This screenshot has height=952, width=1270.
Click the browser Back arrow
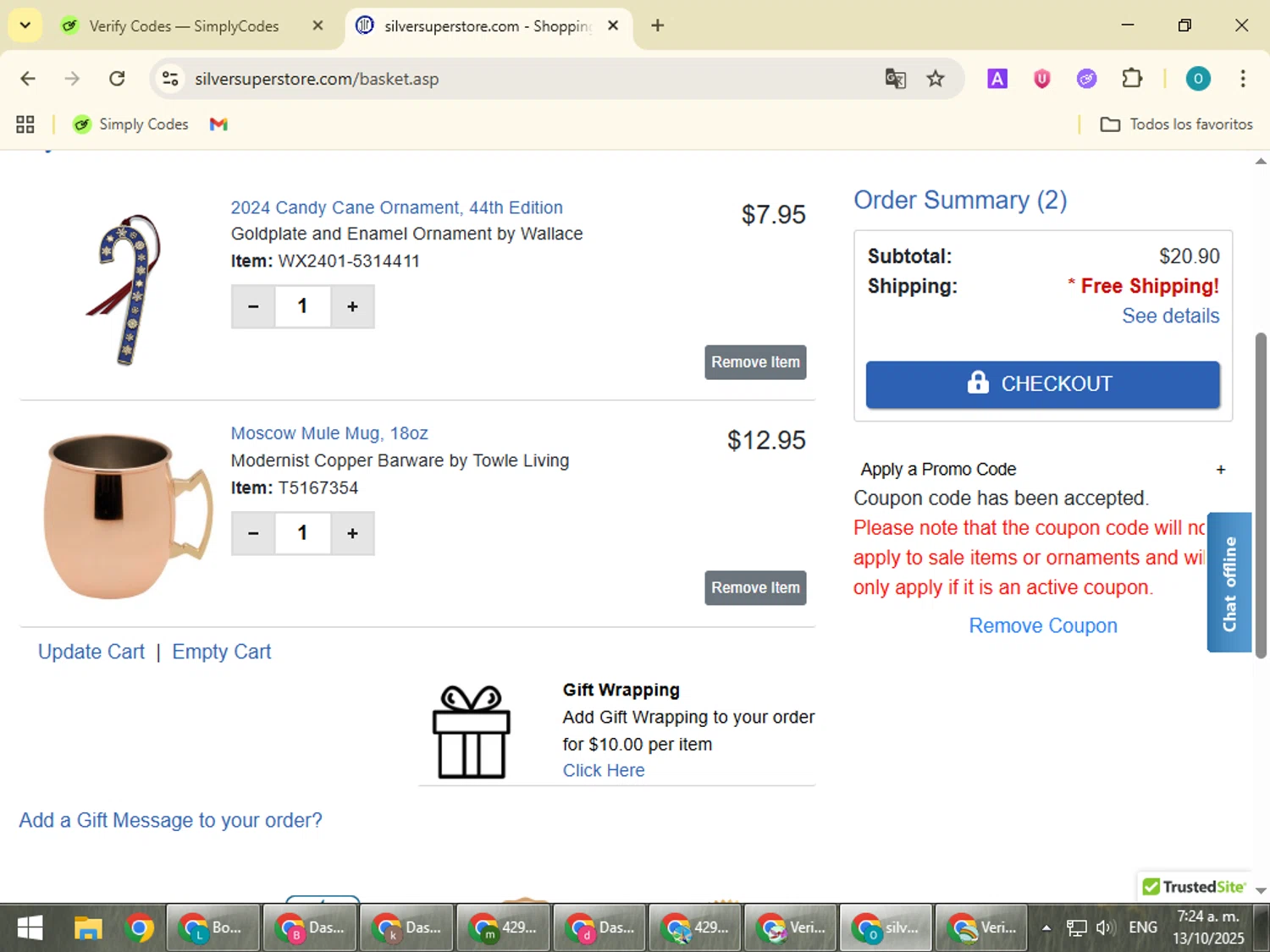[28, 79]
